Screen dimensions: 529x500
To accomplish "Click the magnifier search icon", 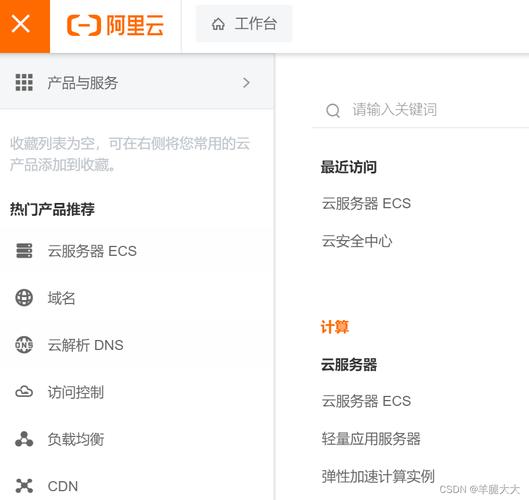I will point(333,110).
